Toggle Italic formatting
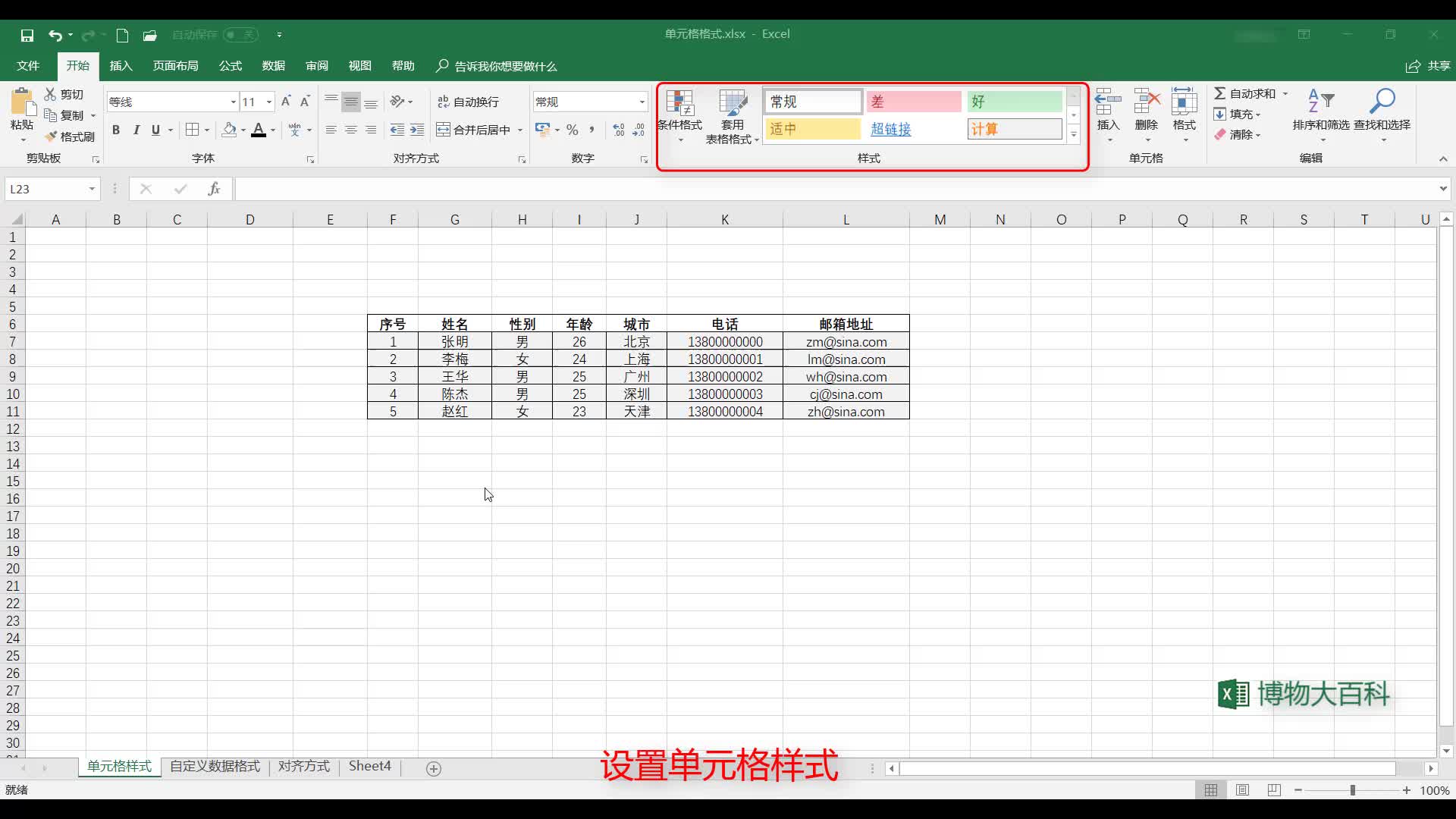1456x819 pixels. click(136, 130)
